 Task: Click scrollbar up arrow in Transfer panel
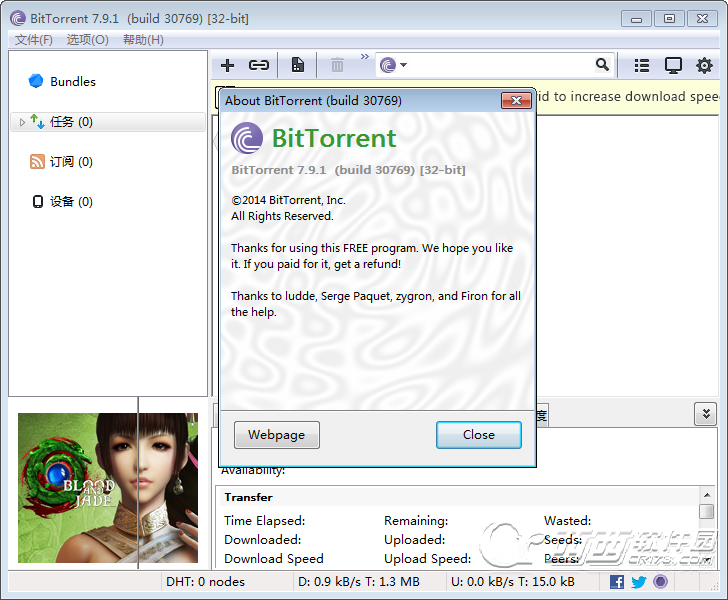point(707,495)
